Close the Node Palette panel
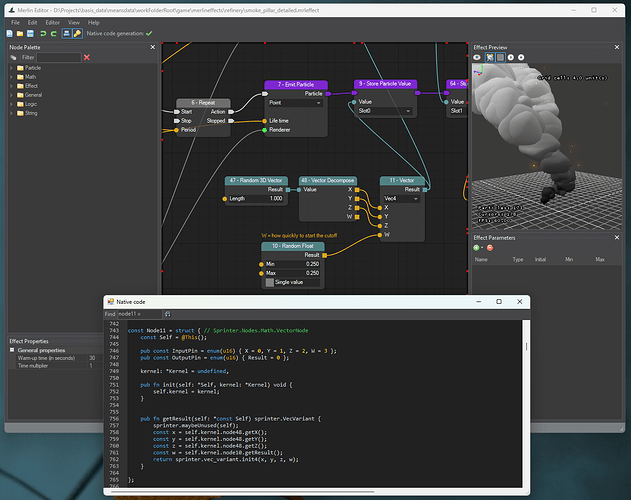The height and width of the screenshot is (500, 631). pyautogui.click(x=153, y=47)
